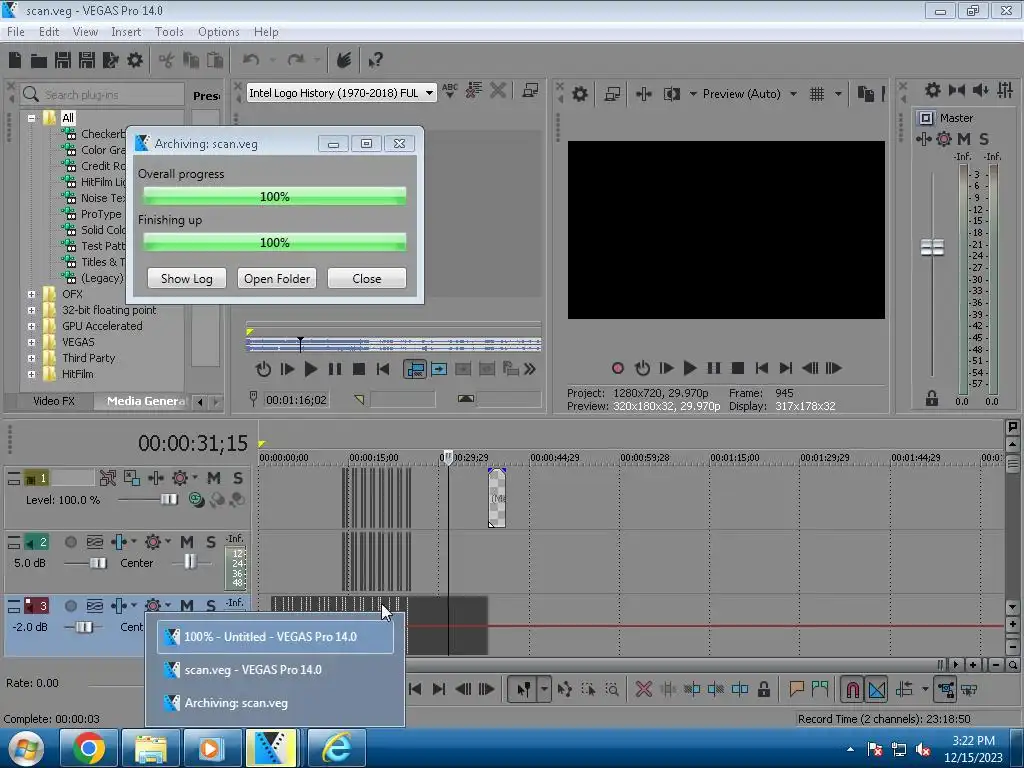Open Edit tool dropdown arrow in timeline toolbar

click(544, 689)
